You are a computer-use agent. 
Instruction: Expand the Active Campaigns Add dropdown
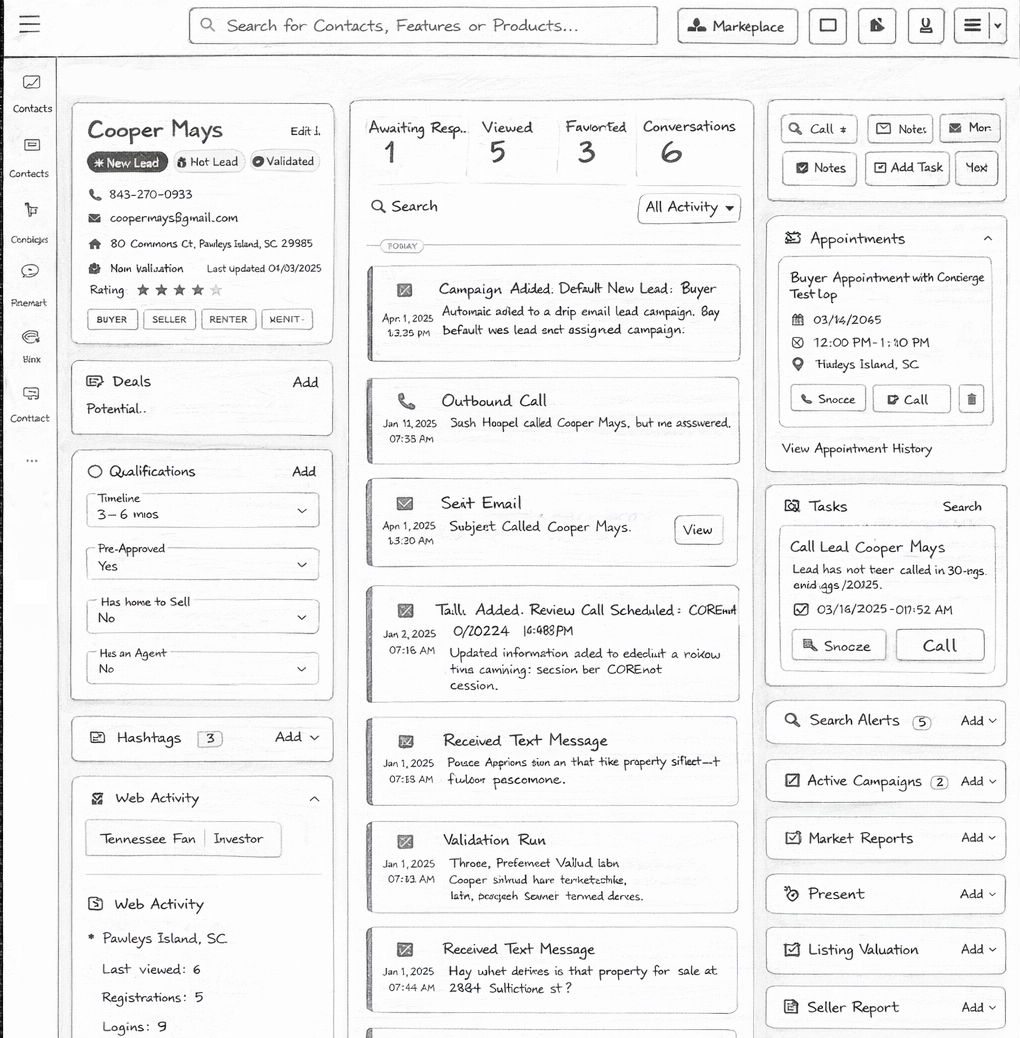click(979, 781)
